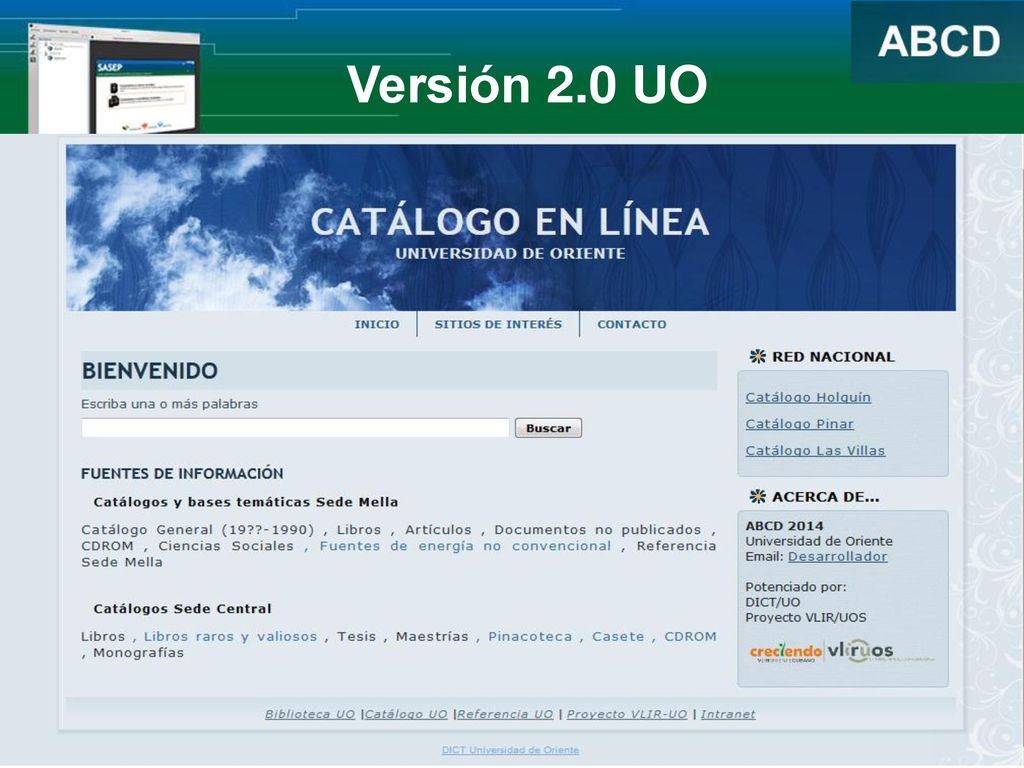Open the Artículos source
Screen dimensions: 1024x768
(x=438, y=530)
